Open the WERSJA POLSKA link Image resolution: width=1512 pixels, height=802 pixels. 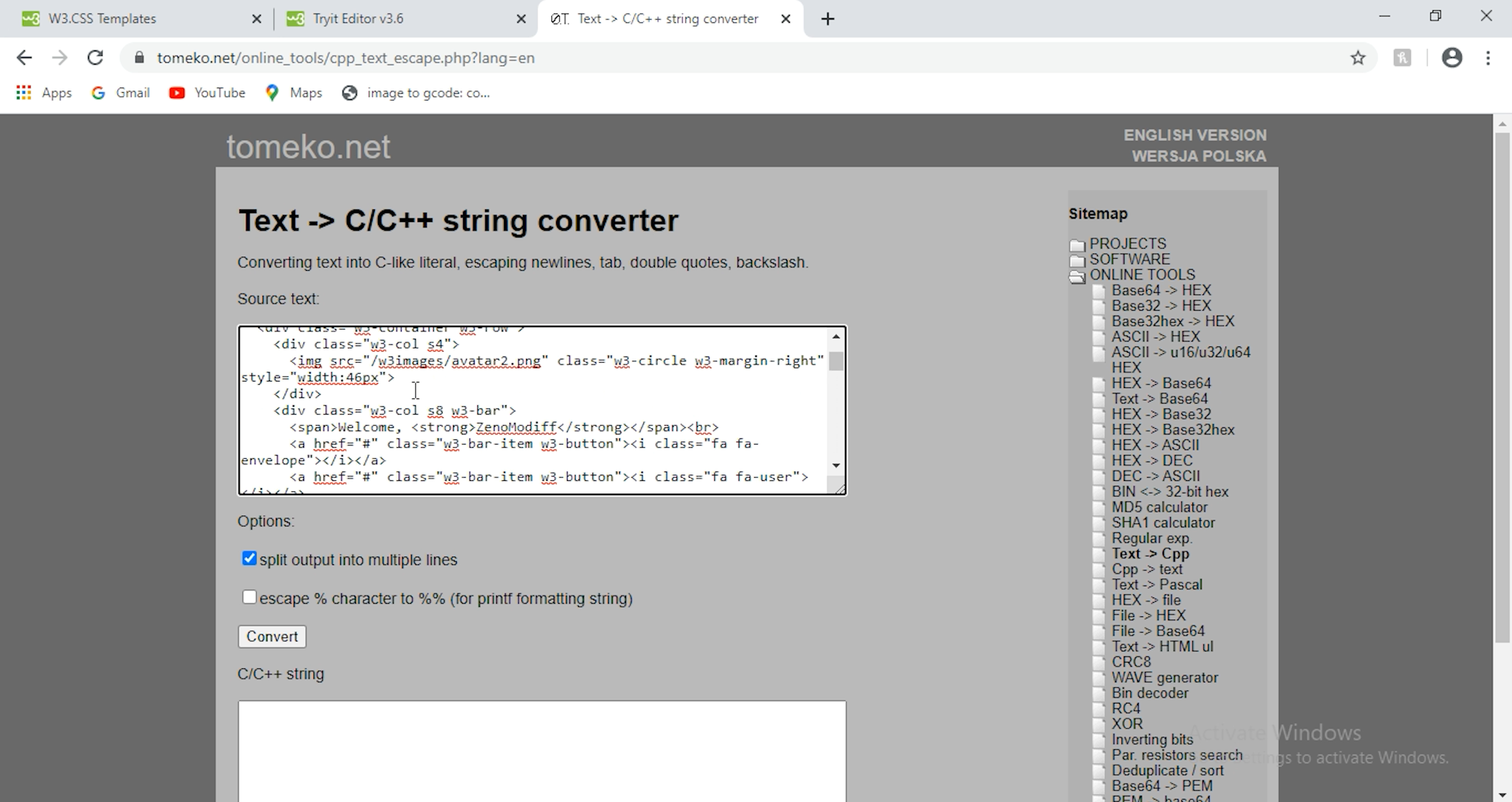(x=1199, y=156)
